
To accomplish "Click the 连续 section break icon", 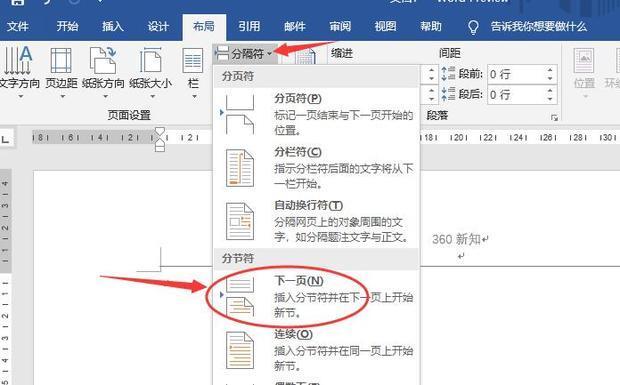I will (x=240, y=350).
